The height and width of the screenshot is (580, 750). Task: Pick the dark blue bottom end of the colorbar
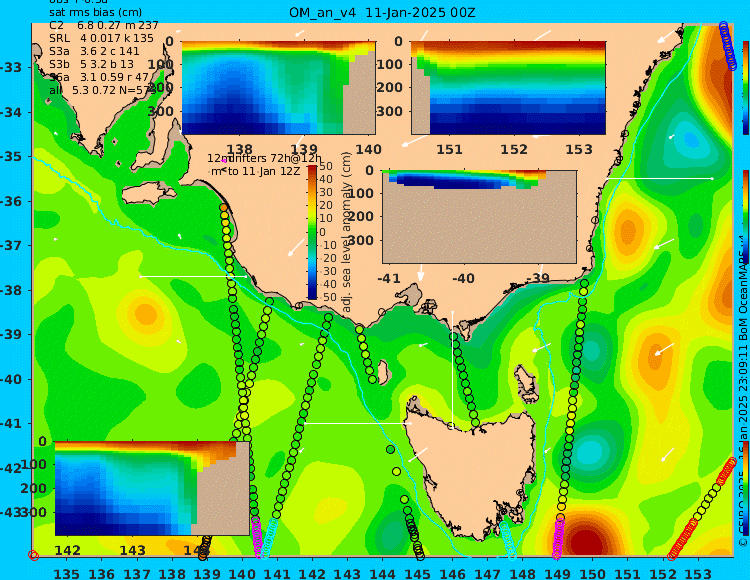312,296
